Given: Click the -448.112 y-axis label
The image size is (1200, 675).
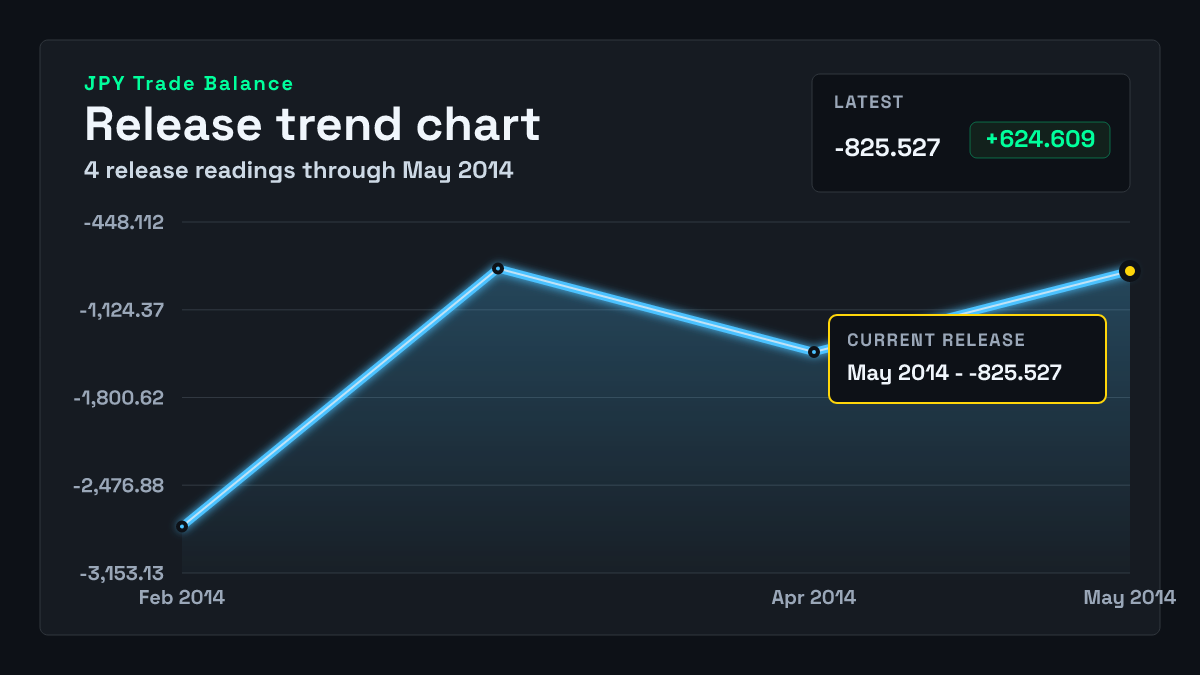Looking at the screenshot, I should click(x=123, y=222).
